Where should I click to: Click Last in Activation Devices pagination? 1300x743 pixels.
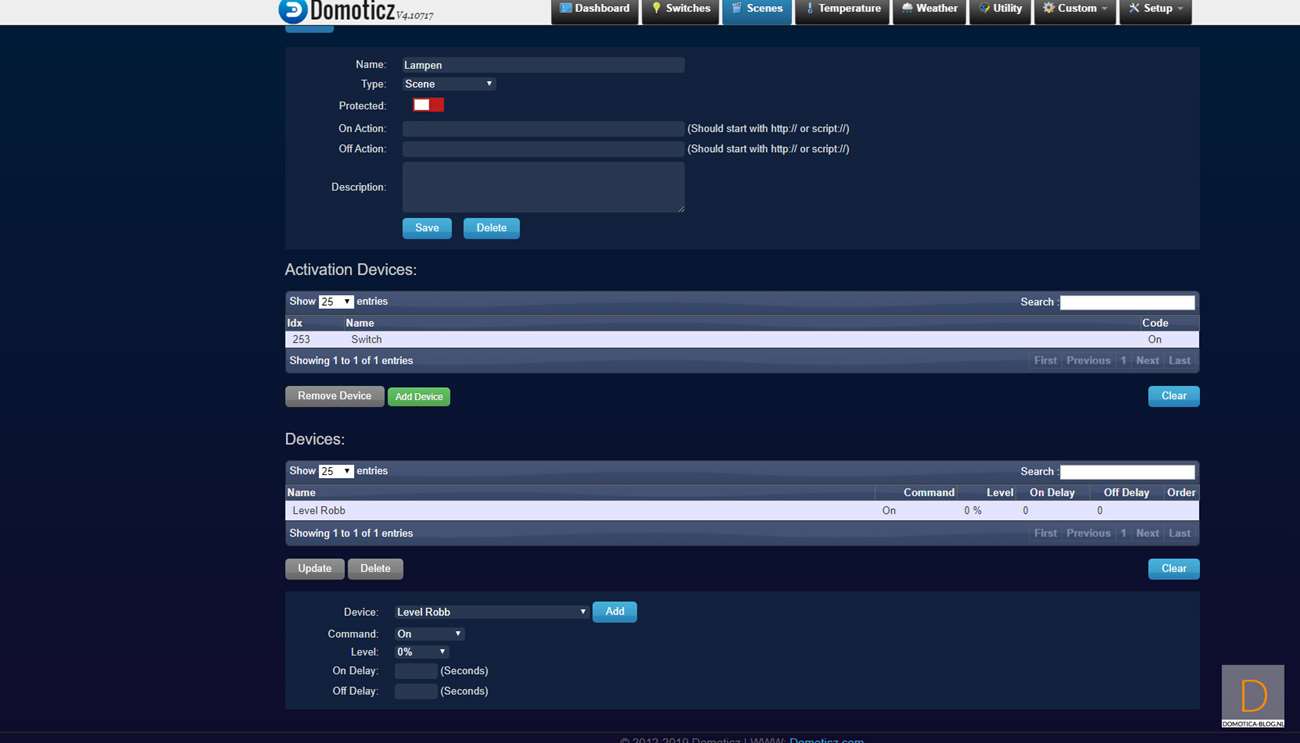click(x=1180, y=361)
